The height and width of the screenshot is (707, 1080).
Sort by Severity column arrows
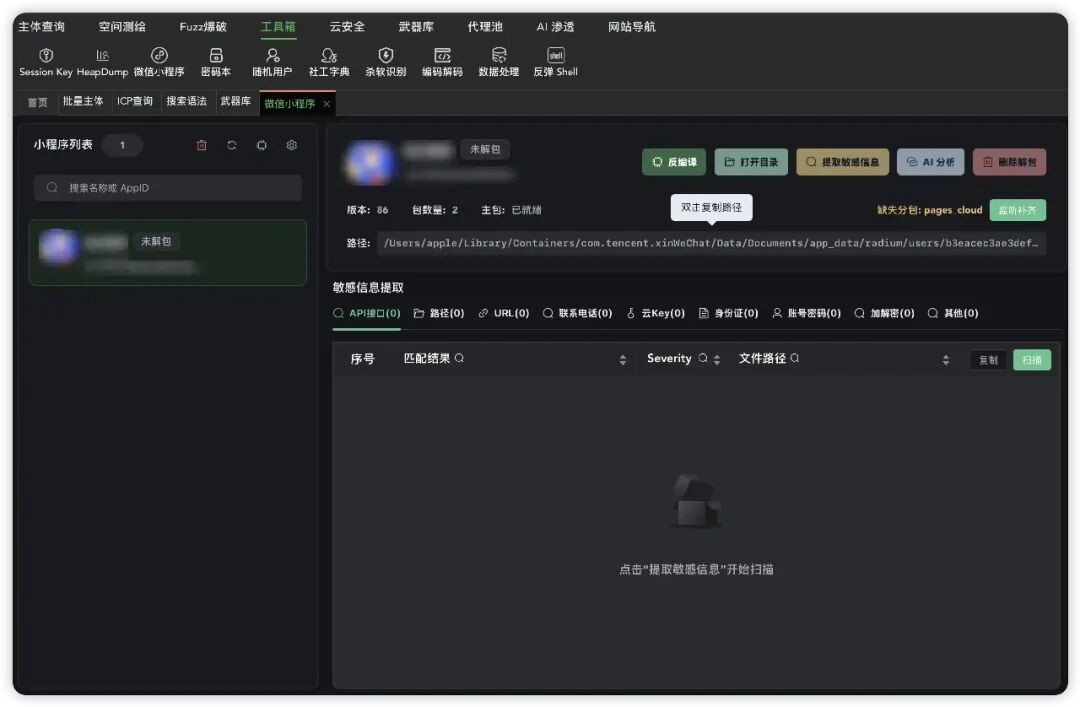click(717, 360)
